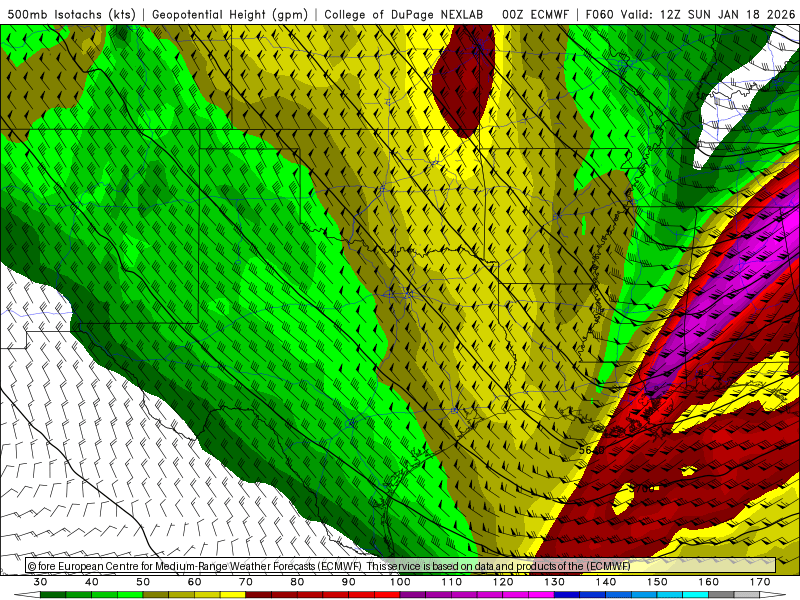Click the dark maroon legend swatch at 70

point(259,595)
